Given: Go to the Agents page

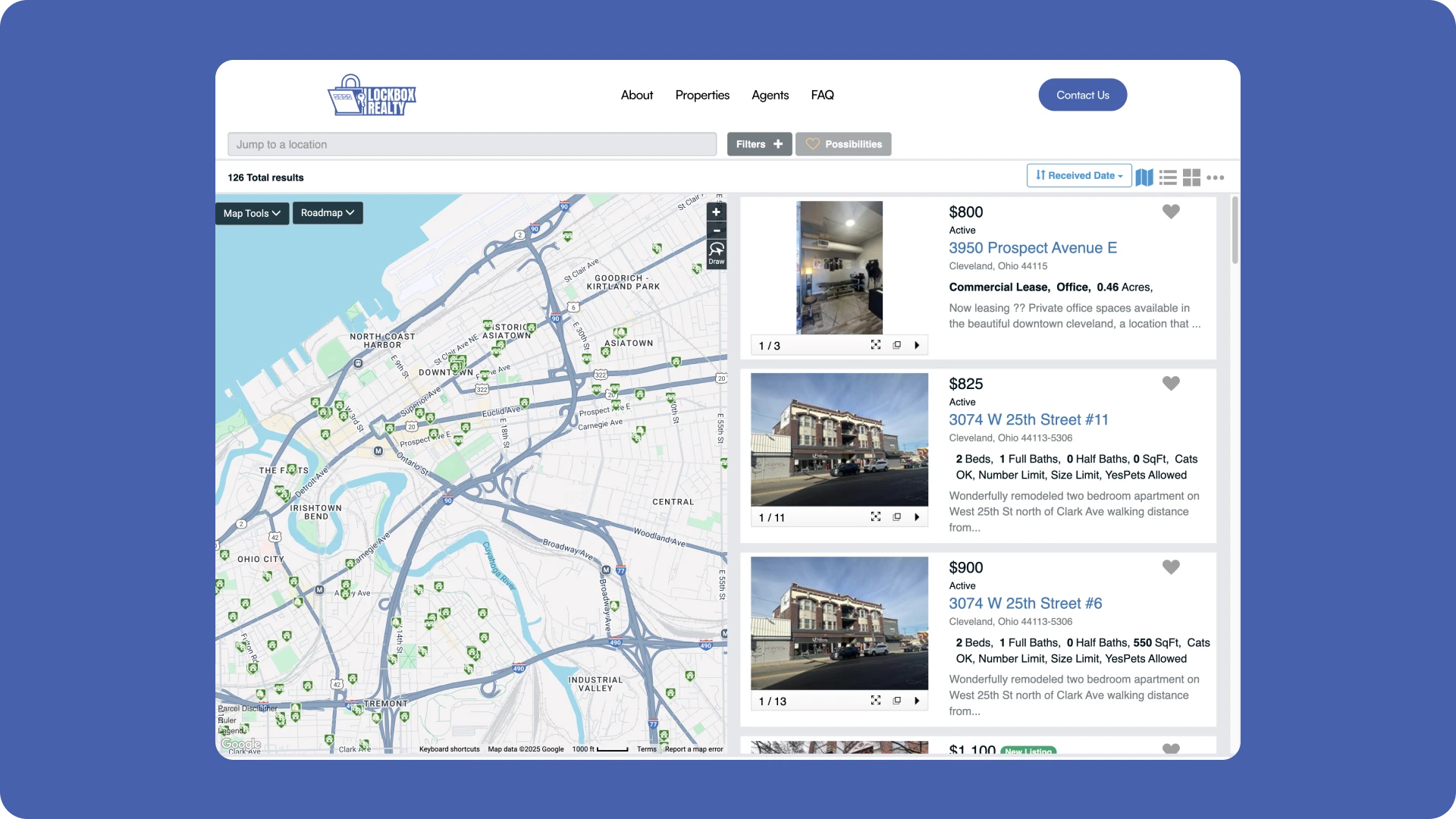Looking at the screenshot, I should [x=770, y=95].
